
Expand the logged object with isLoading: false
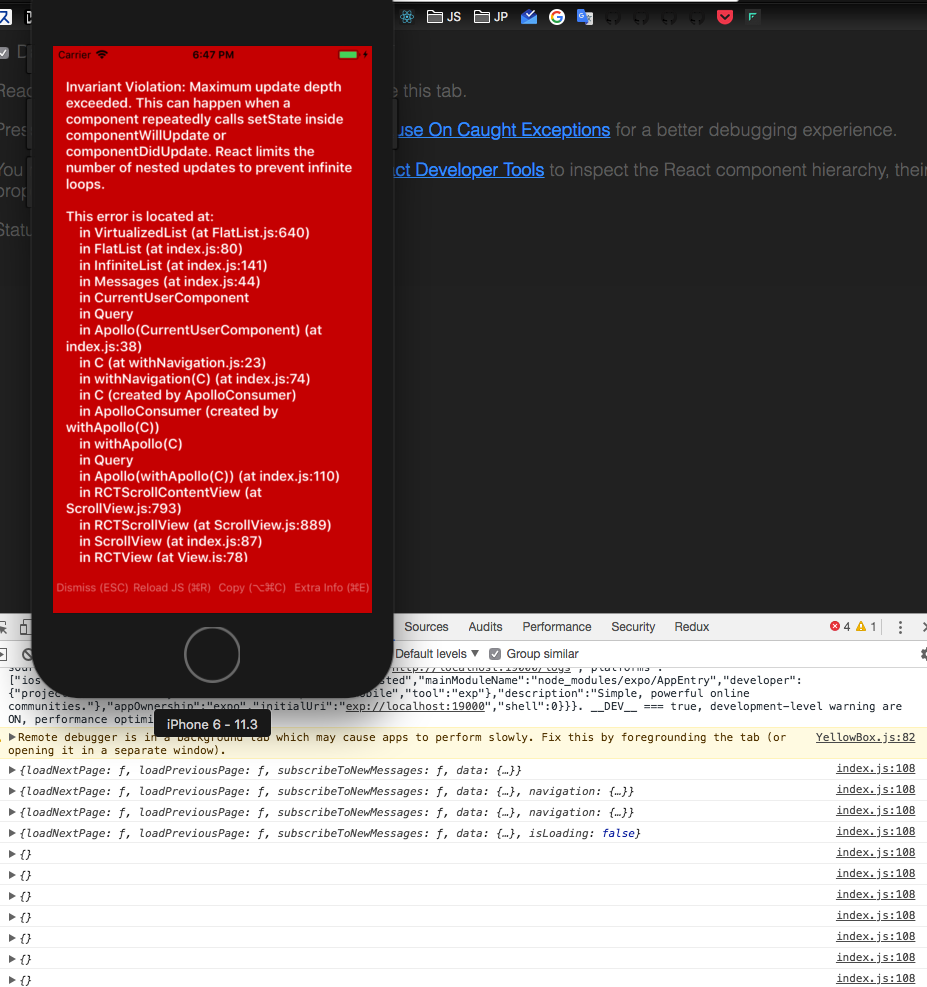pos(12,833)
